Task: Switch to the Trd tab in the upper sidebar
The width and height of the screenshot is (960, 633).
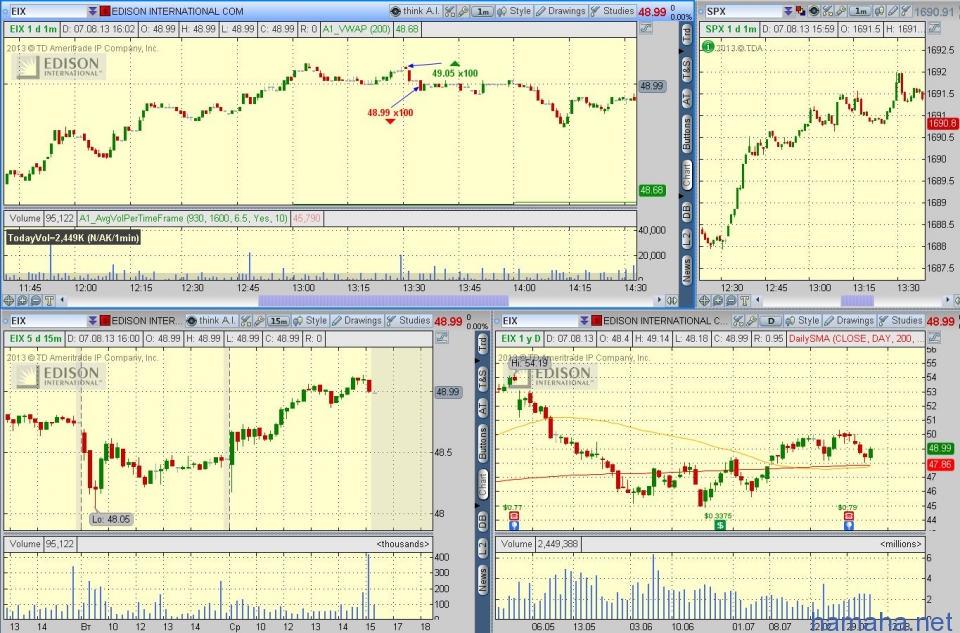Action: (x=686, y=34)
